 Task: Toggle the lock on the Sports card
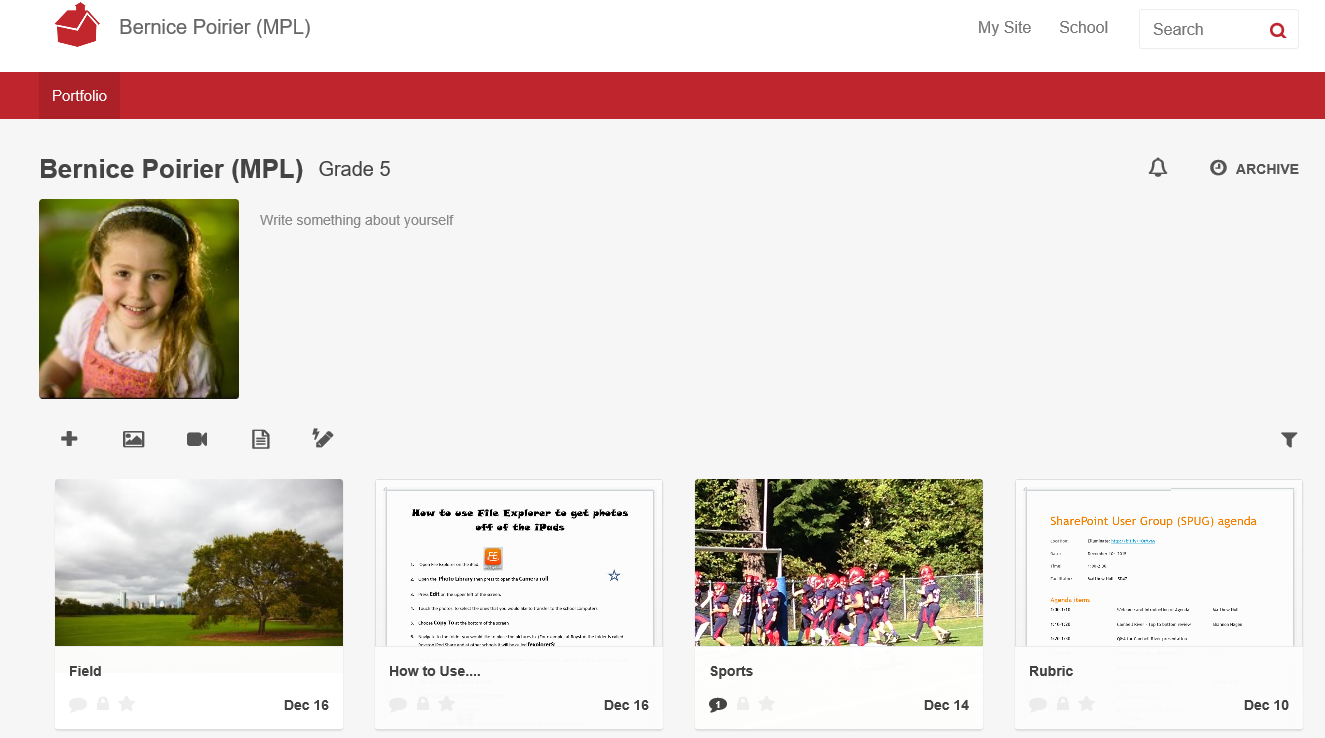[743, 704]
